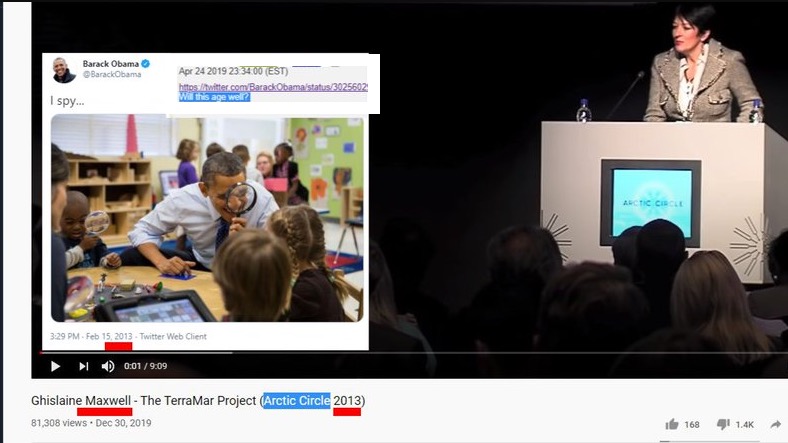This screenshot has width=788, height=443.
Task: Click the Barack Obama verified badge
Action: [146, 64]
